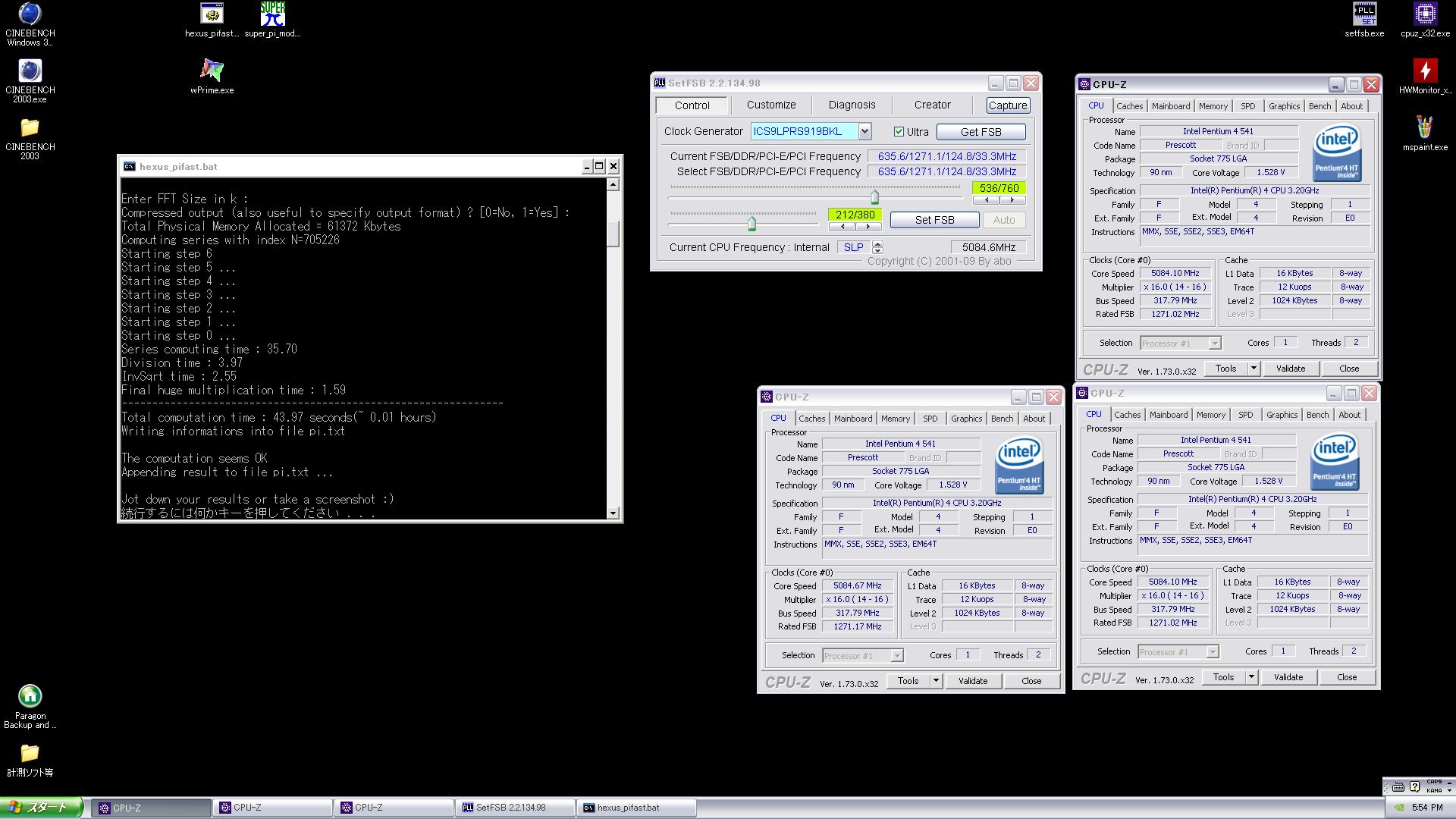Click the help icon in language bar
The height and width of the screenshot is (819, 1456).
1414,787
